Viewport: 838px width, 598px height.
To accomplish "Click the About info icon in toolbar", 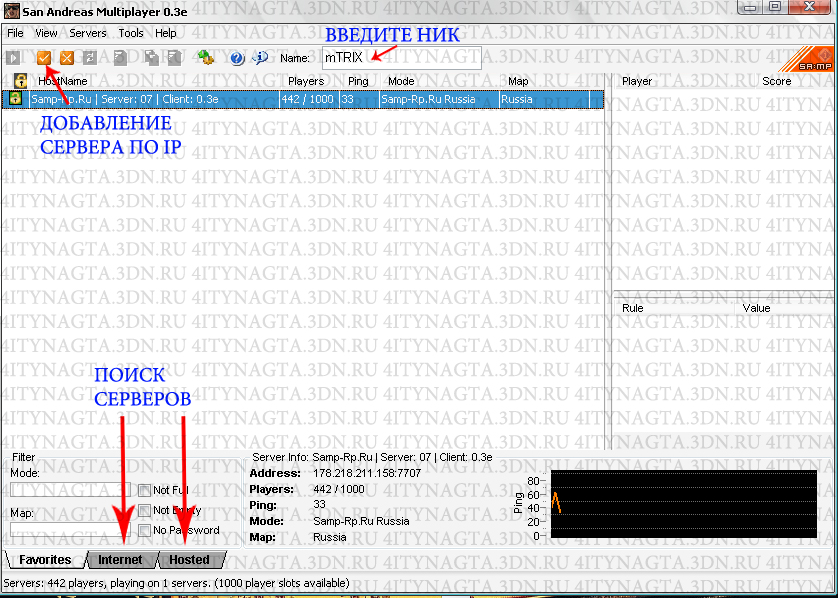I will click(x=260, y=58).
